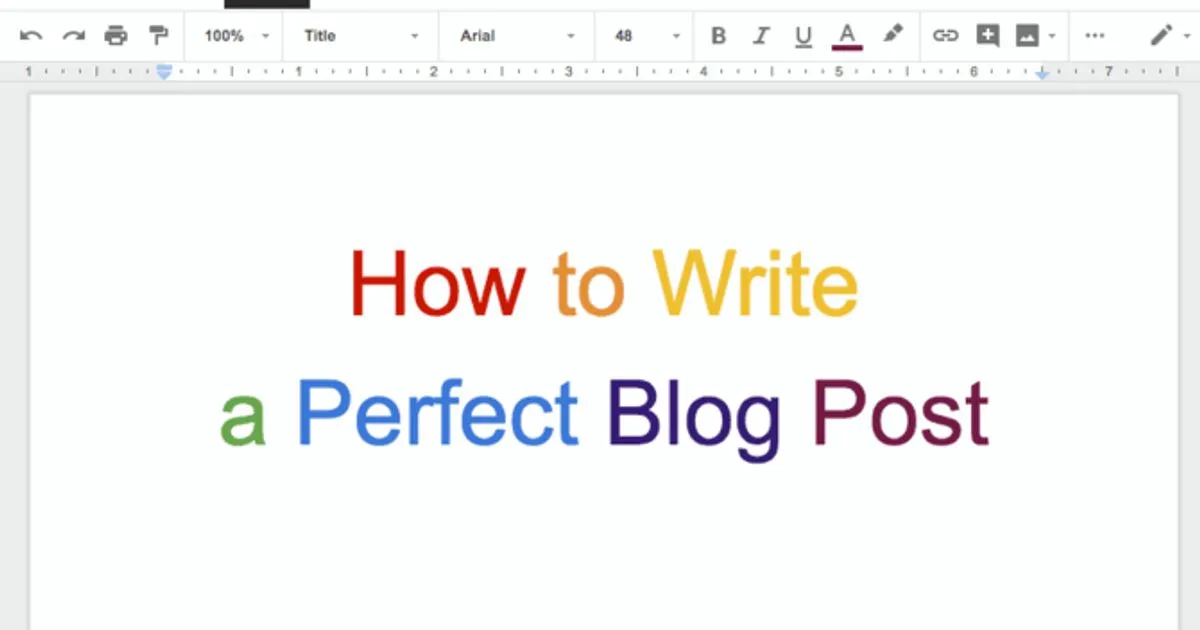Click the orange word "to"
This screenshot has height=630, width=1200.
589,286
